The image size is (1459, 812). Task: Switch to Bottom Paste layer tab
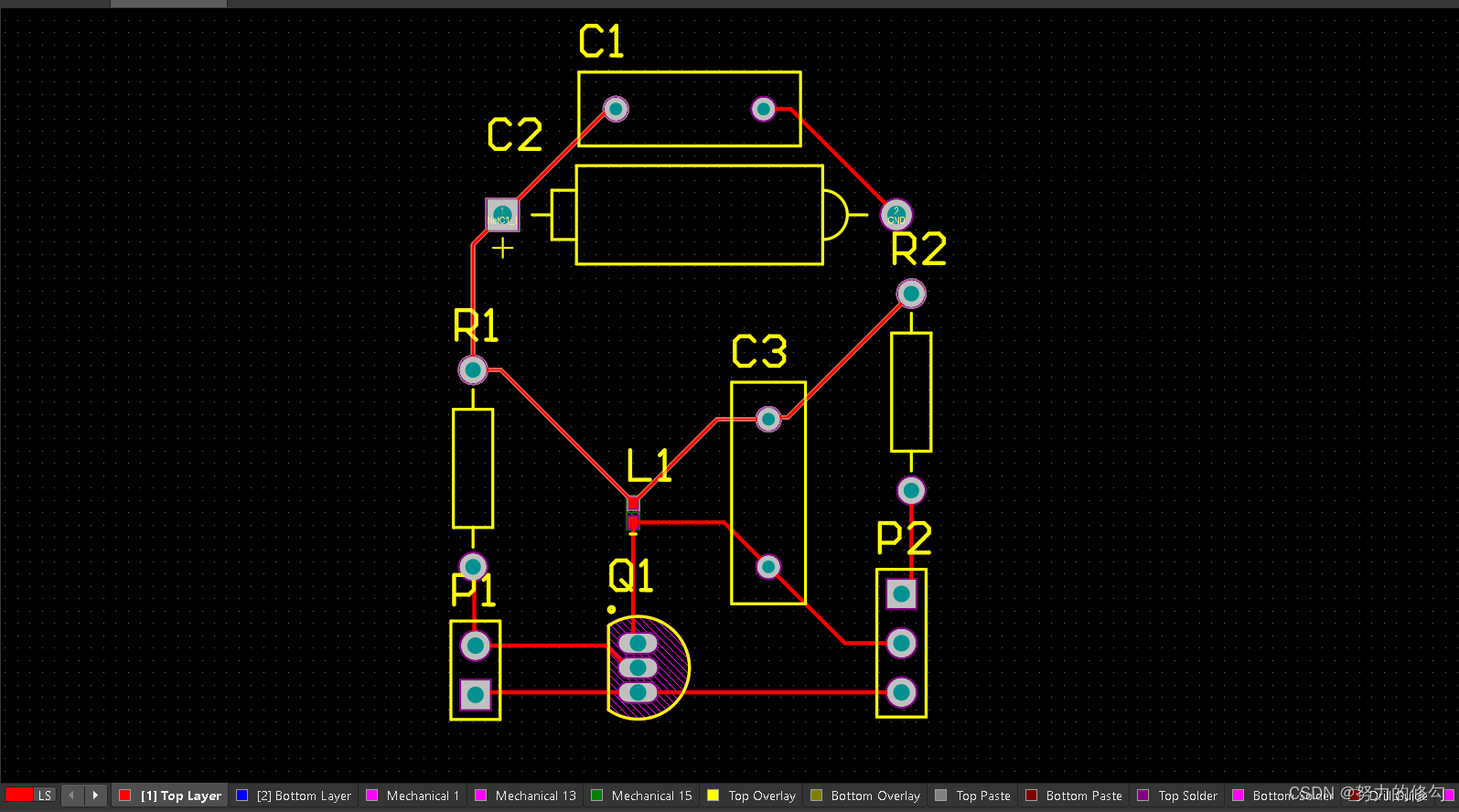point(1074,796)
